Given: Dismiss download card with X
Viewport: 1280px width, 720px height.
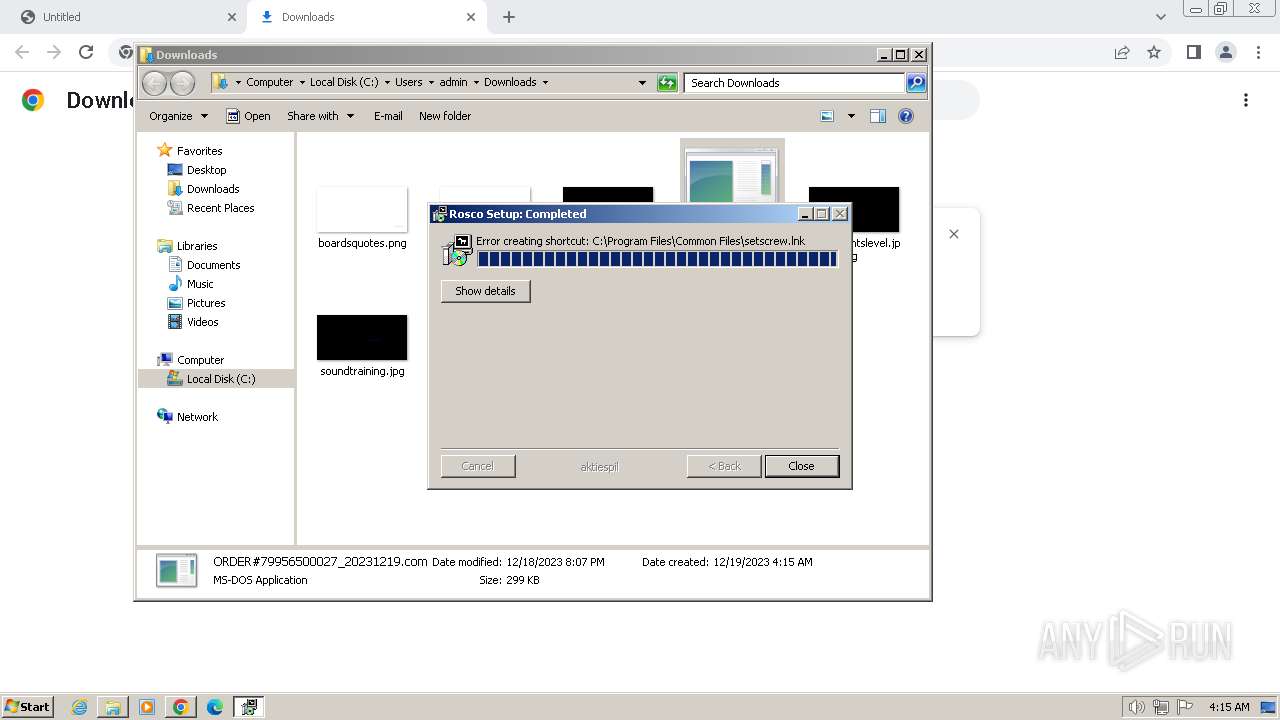Looking at the screenshot, I should tap(954, 234).
